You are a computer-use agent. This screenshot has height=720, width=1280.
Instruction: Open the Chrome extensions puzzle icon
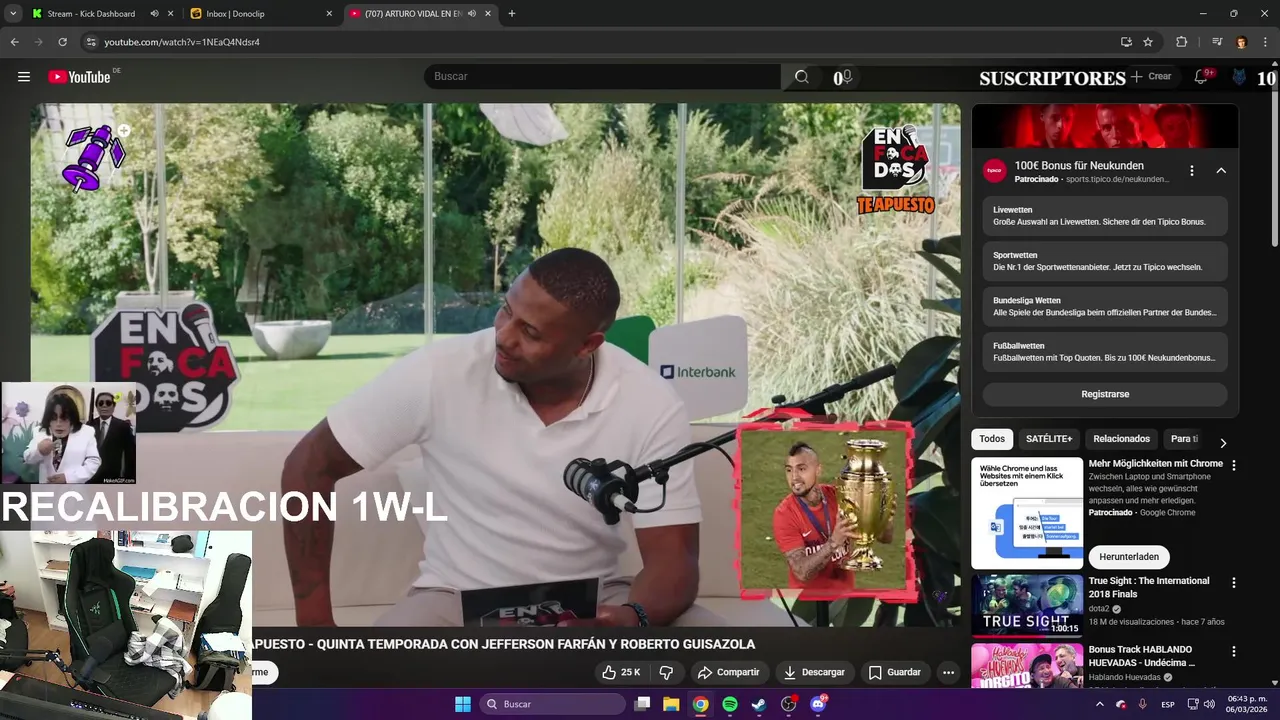[x=1182, y=42]
